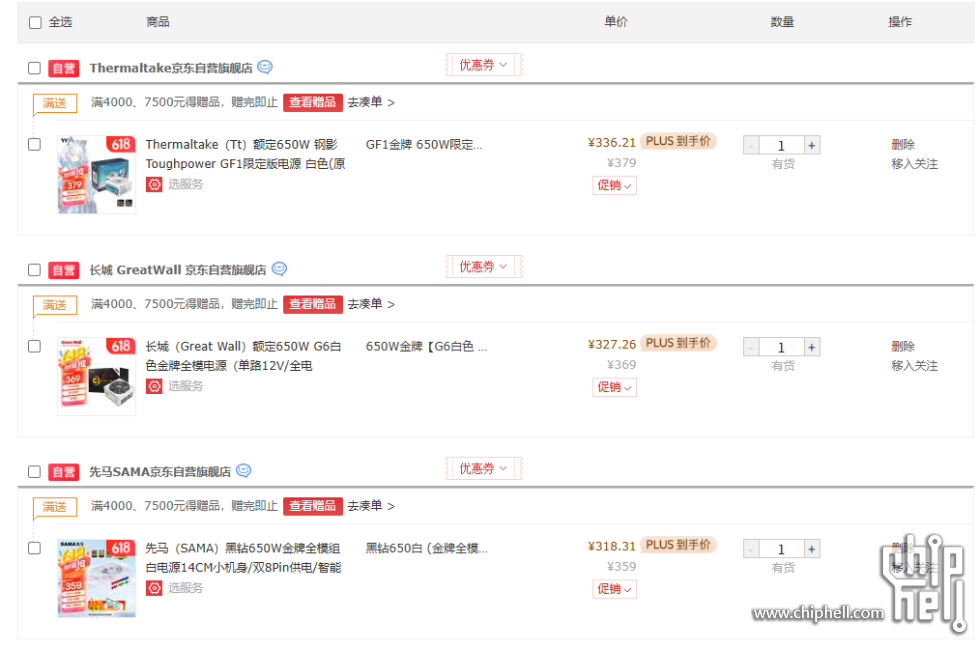Open Thermaltake京东自营旗舰店 store link

(x=171, y=68)
